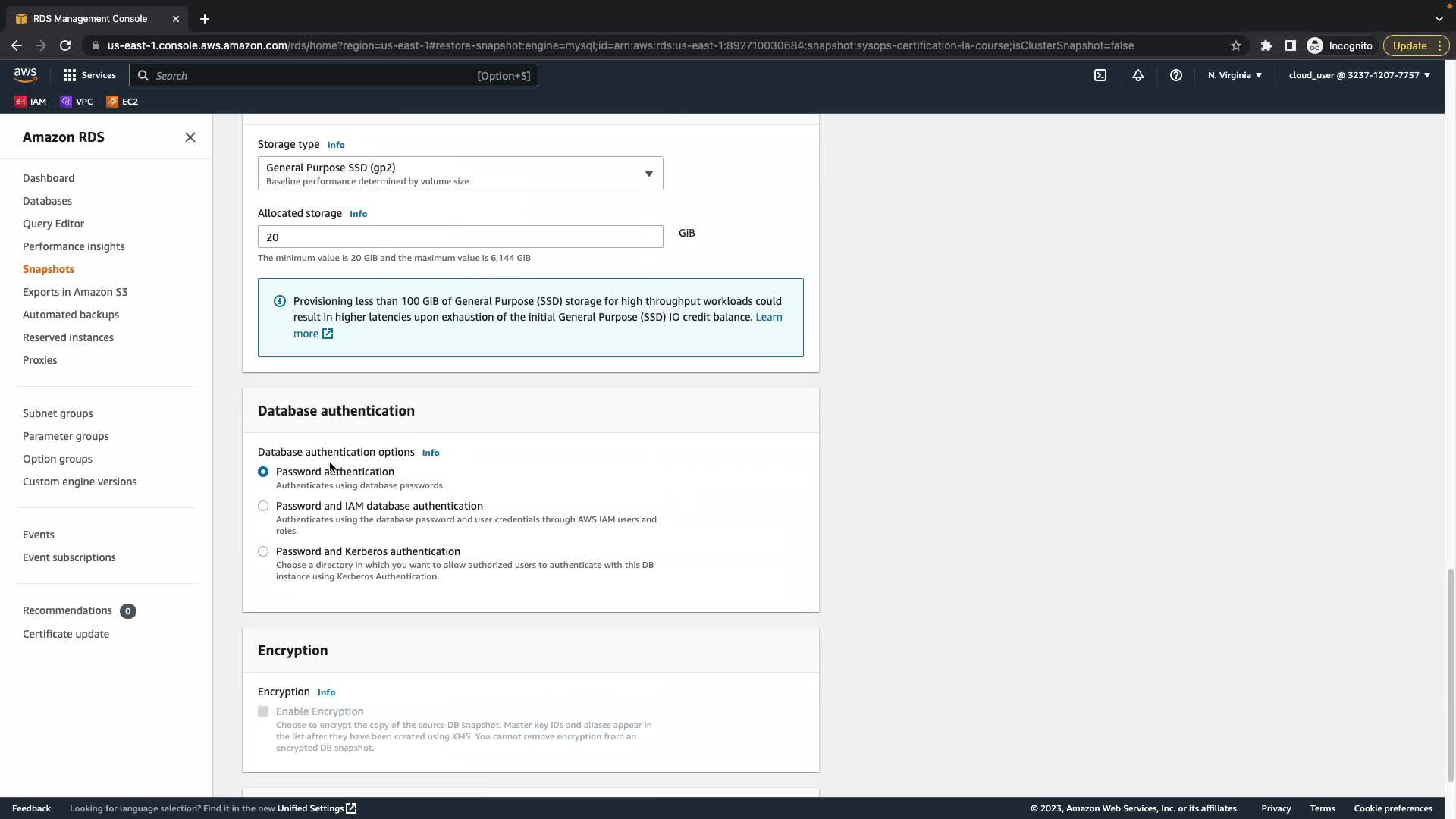1456x819 pixels.
Task: Open the notifications bell icon
Action: tap(1138, 75)
